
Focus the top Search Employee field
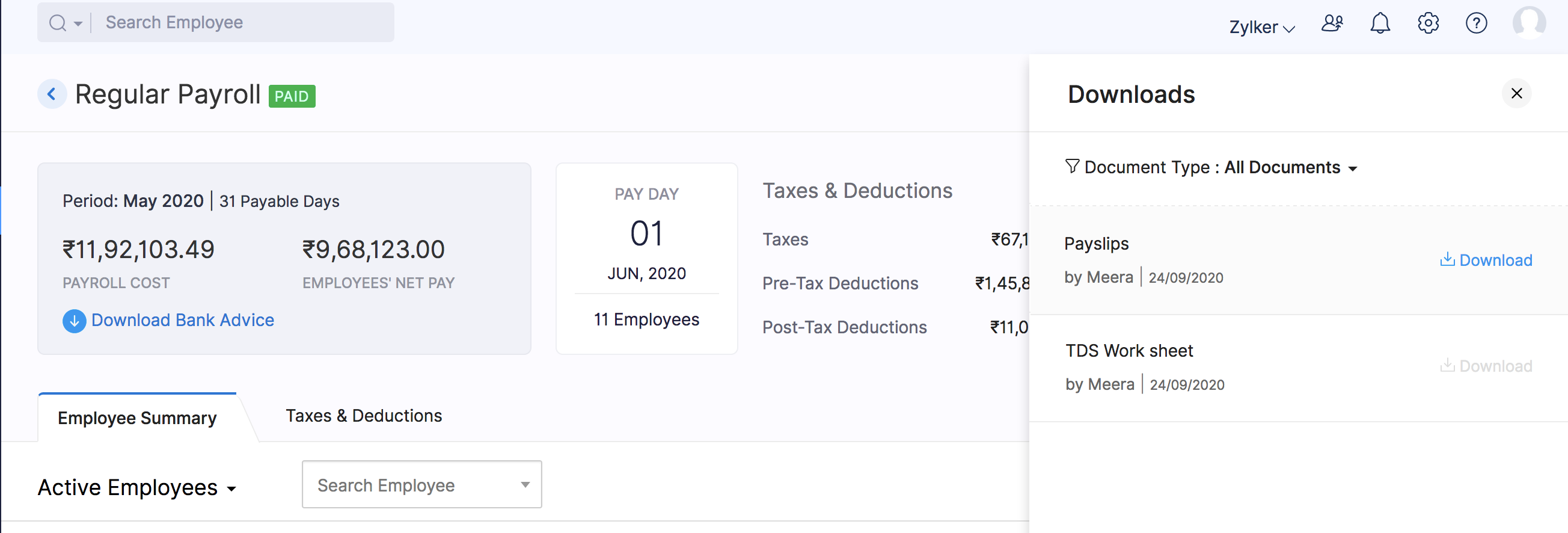point(243,23)
